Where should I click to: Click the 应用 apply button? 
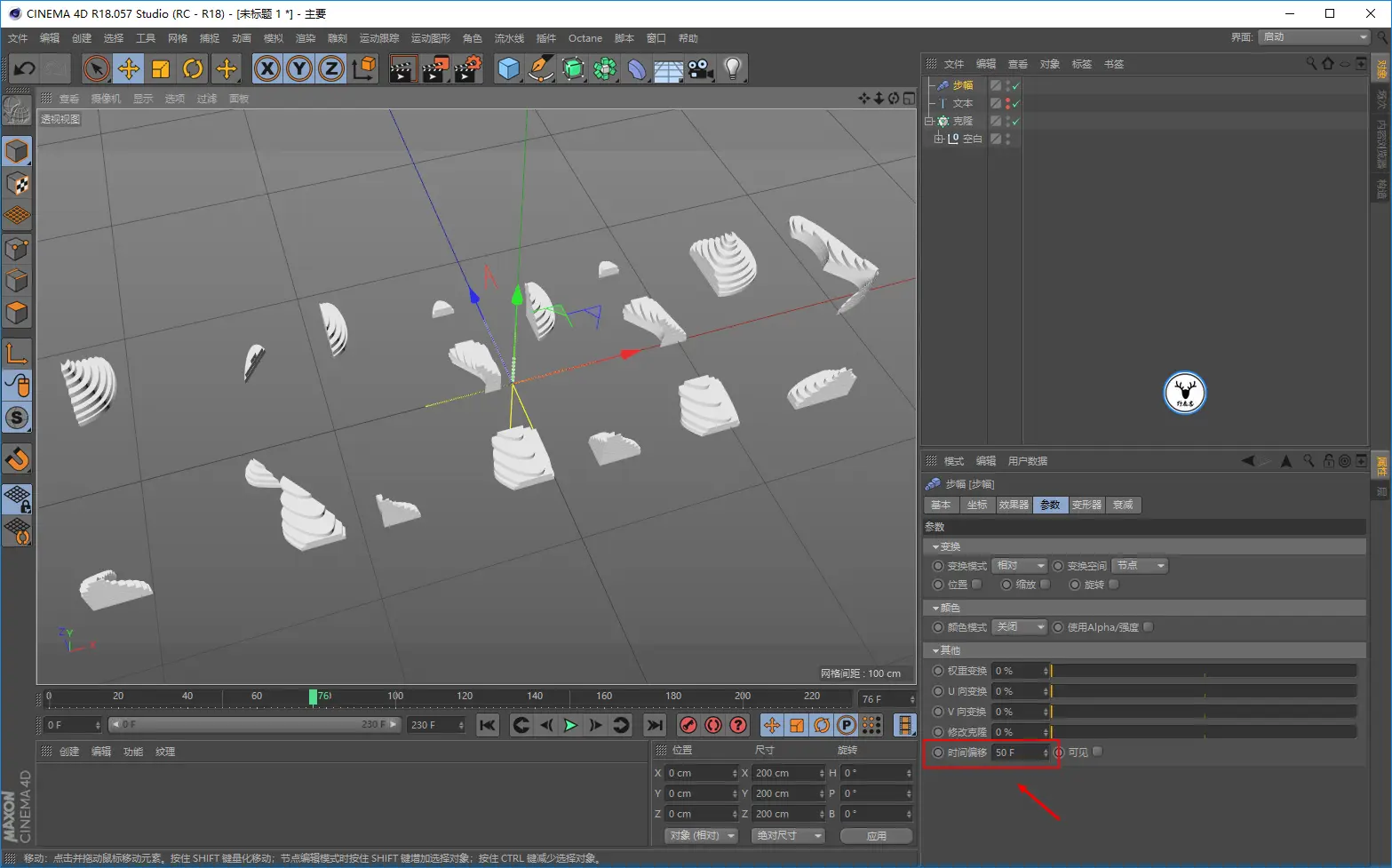point(877,836)
